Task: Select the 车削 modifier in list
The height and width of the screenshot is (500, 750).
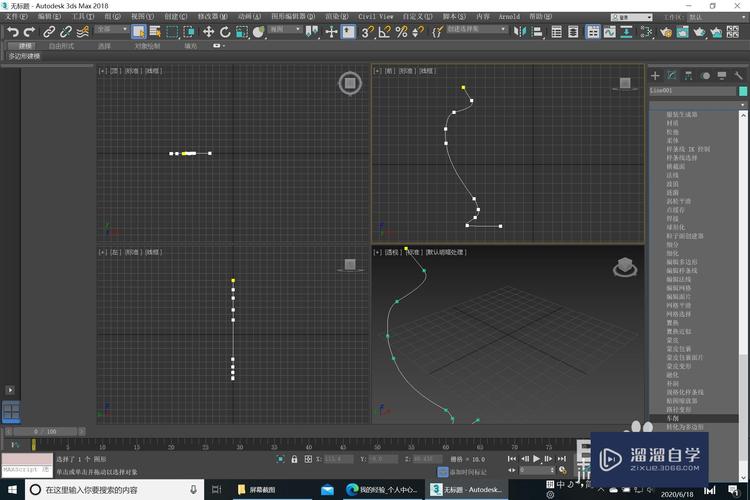Action: (x=694, y=418)
